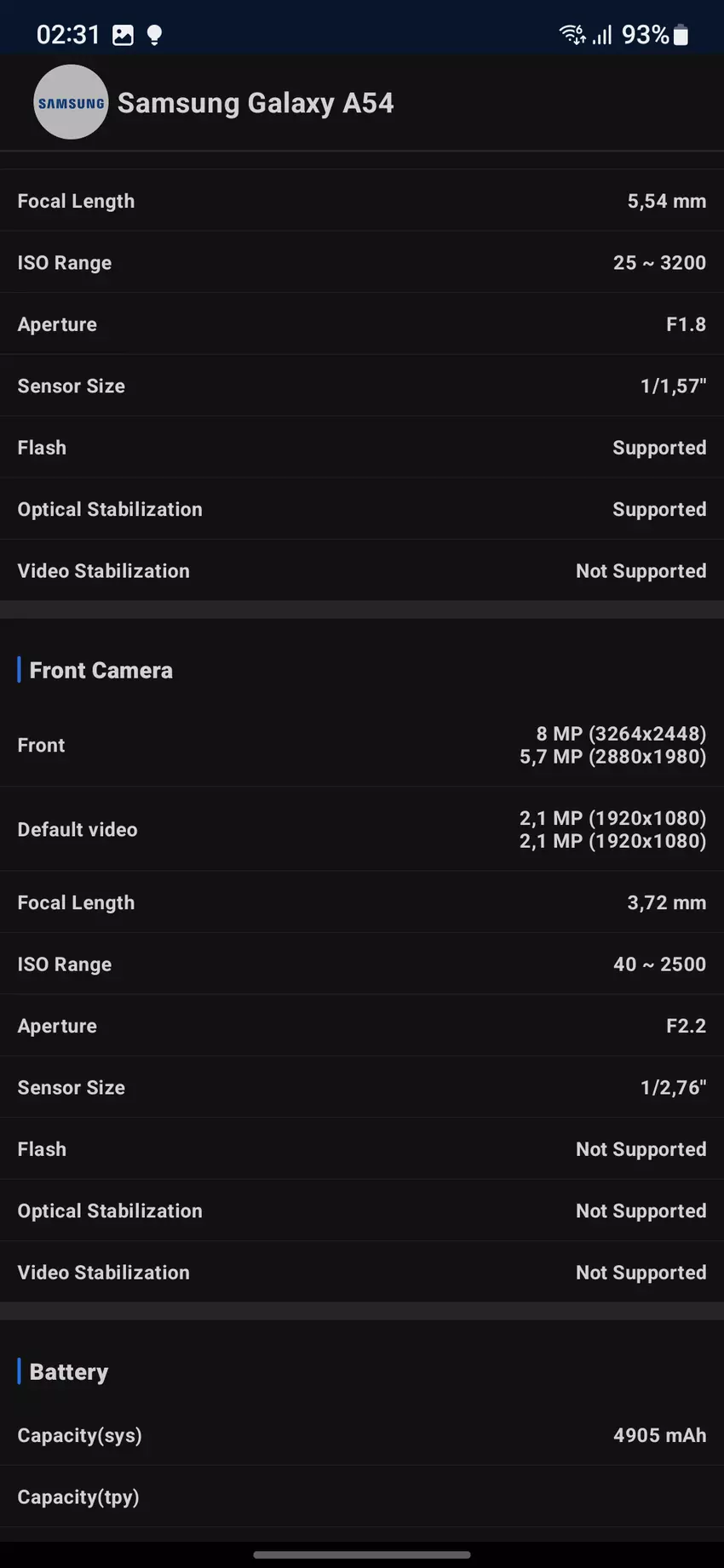
Task: Select the ISO Range 25 ~ 3200 row
Action: [362, 262]
